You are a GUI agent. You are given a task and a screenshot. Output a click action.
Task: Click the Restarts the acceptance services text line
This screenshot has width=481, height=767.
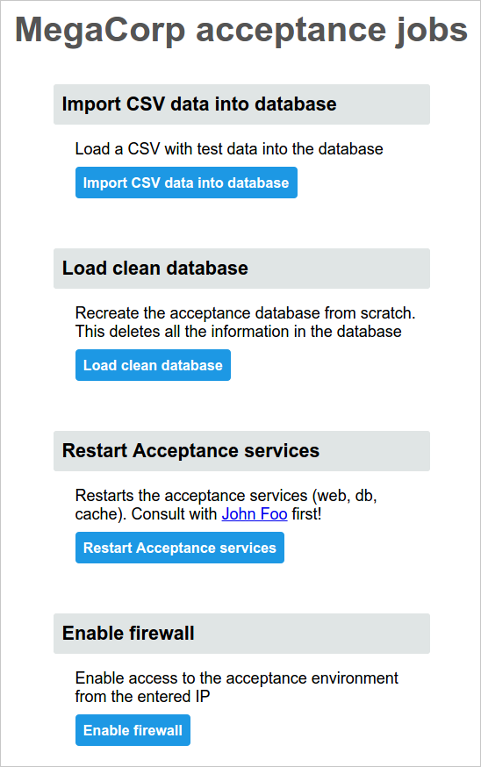coord(226,496)
